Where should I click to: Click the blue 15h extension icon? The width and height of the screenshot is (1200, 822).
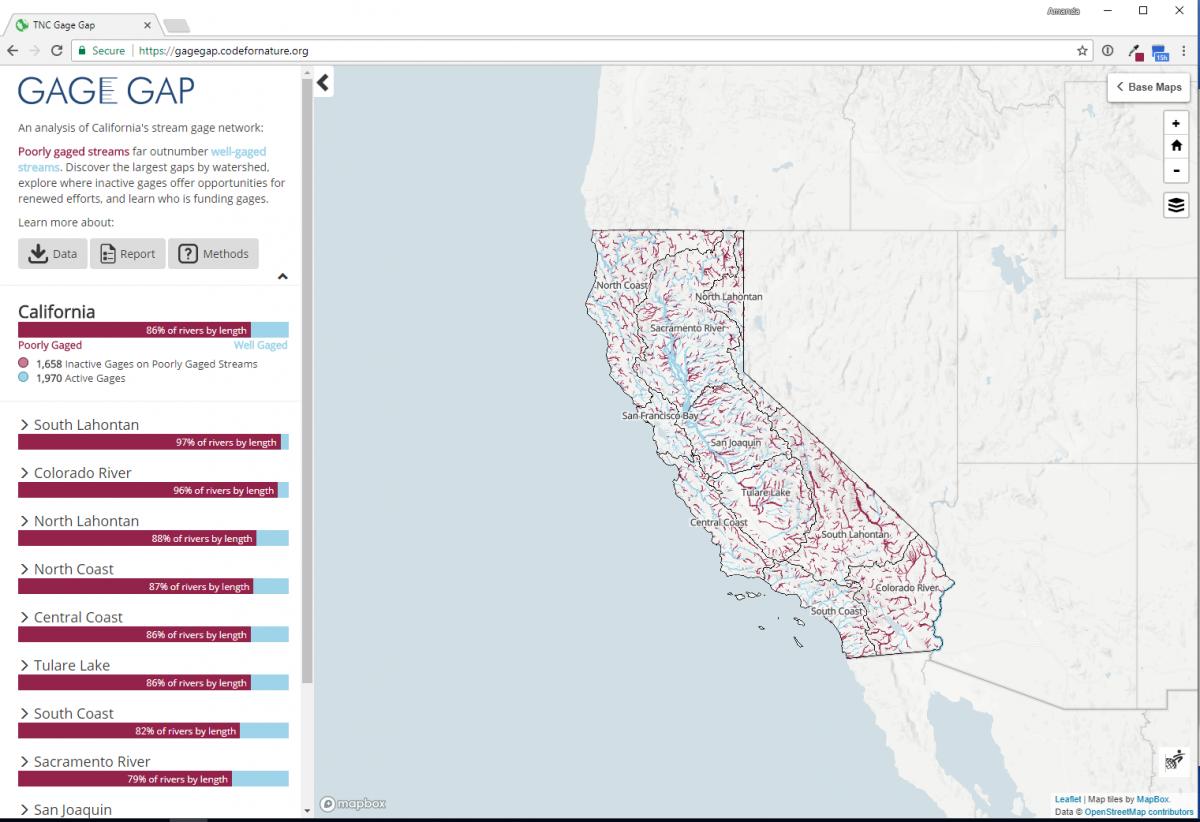pyautogui.click(x=1160, y=51)
